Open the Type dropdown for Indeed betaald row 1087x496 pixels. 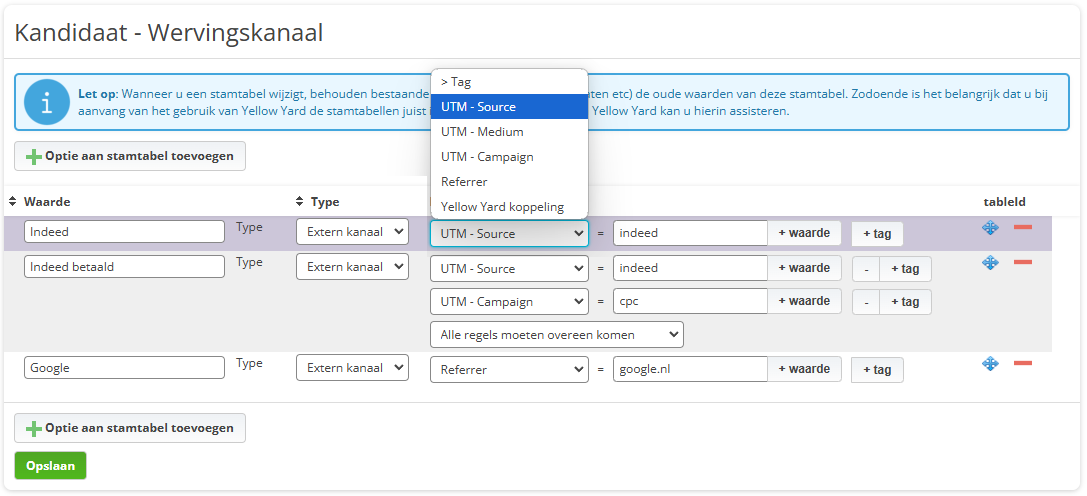(352, 266)
